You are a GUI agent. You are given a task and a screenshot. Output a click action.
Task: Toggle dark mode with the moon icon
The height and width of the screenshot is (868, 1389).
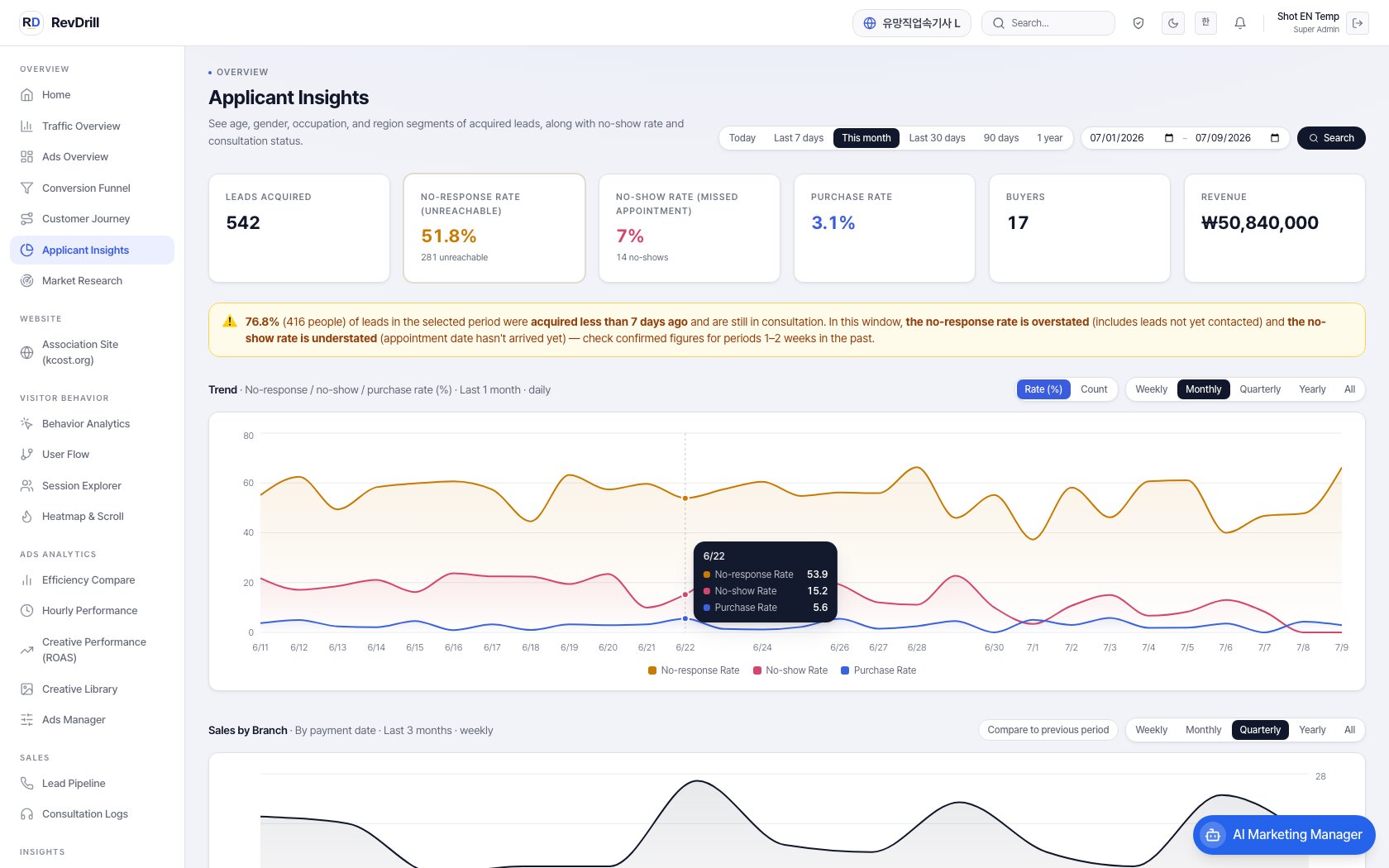1172,23
